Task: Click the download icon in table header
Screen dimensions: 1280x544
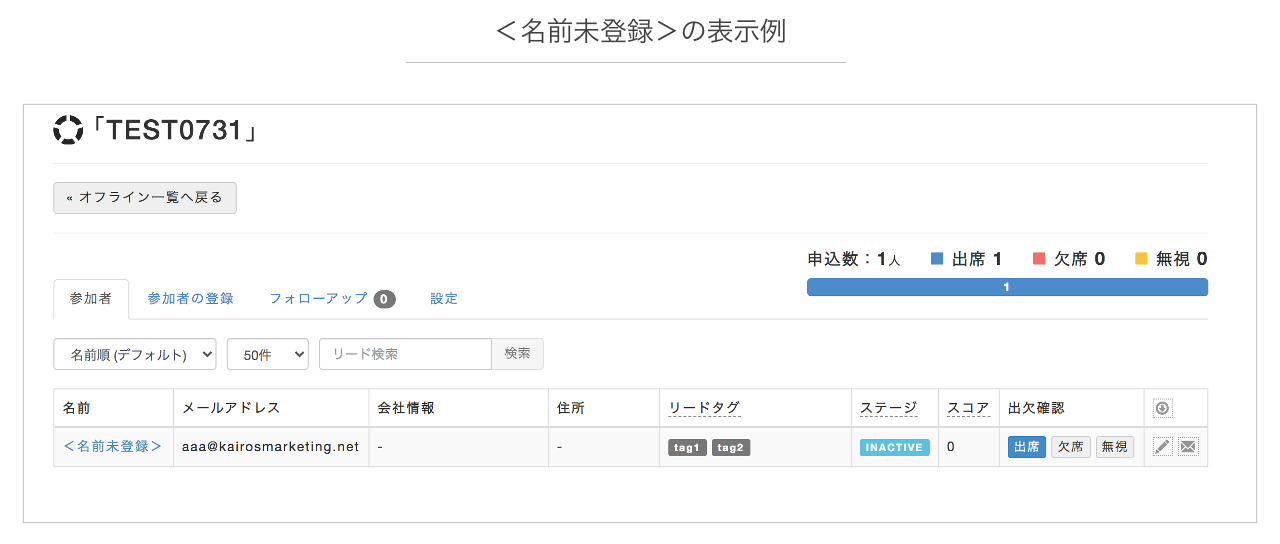Action: (1162, 408)
